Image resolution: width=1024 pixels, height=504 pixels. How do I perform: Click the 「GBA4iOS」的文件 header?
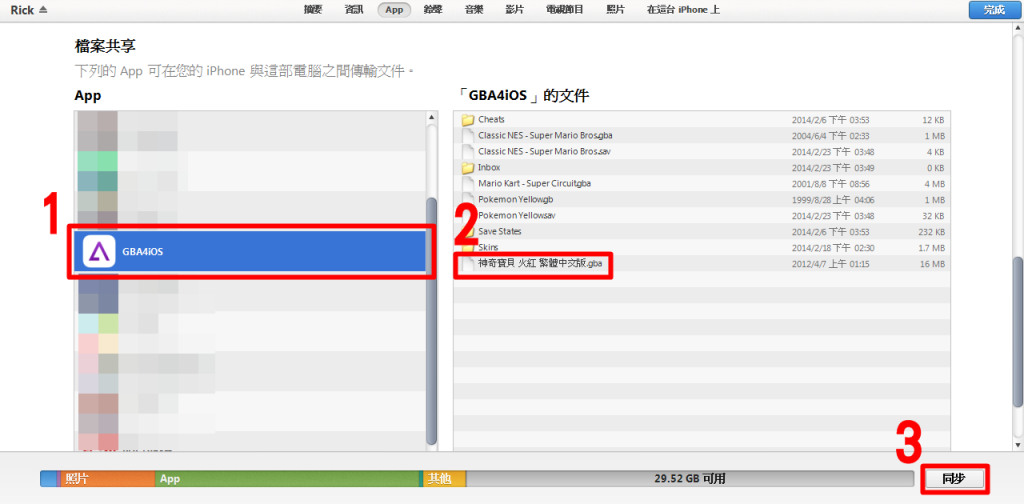524,96
